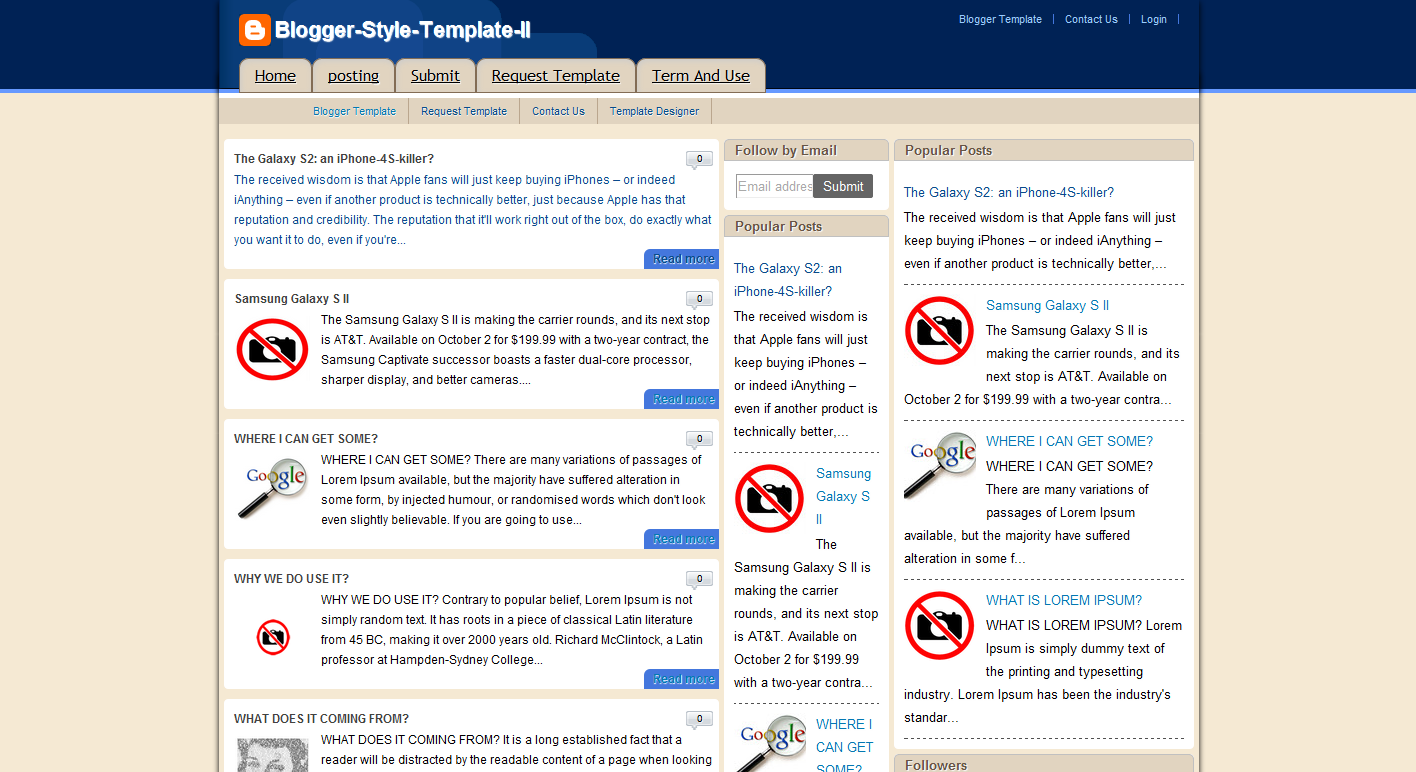Open comment count bubble for Samsung Galaxy S II post
1416x772 pixels.
coord(699,300)
